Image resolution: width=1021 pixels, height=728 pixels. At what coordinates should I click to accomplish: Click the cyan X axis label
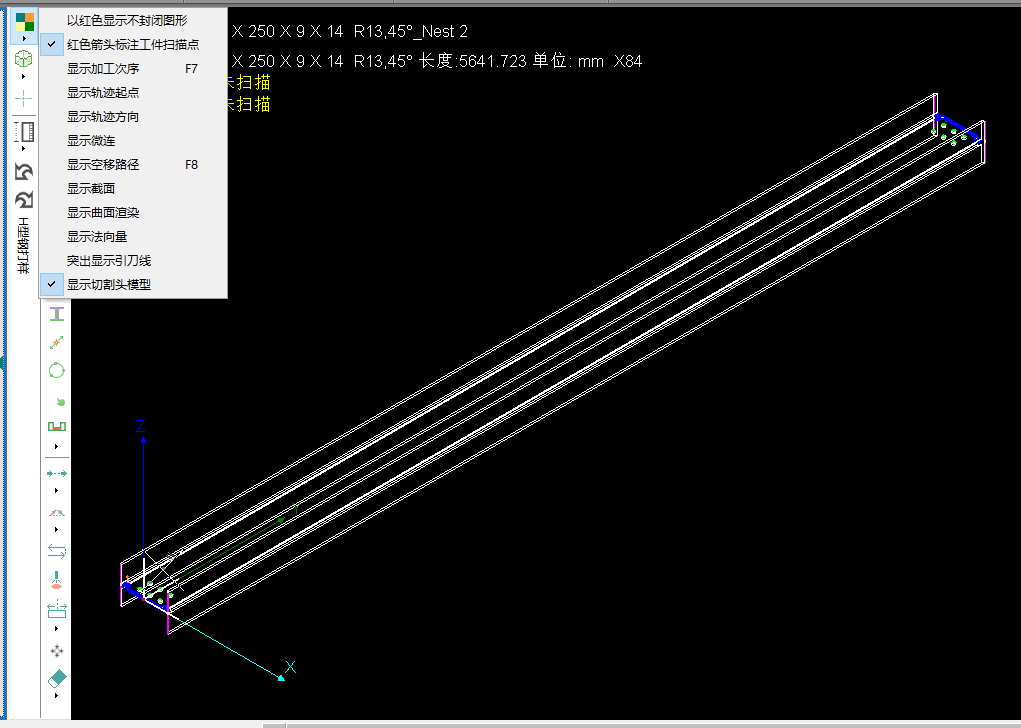point(290,667)
